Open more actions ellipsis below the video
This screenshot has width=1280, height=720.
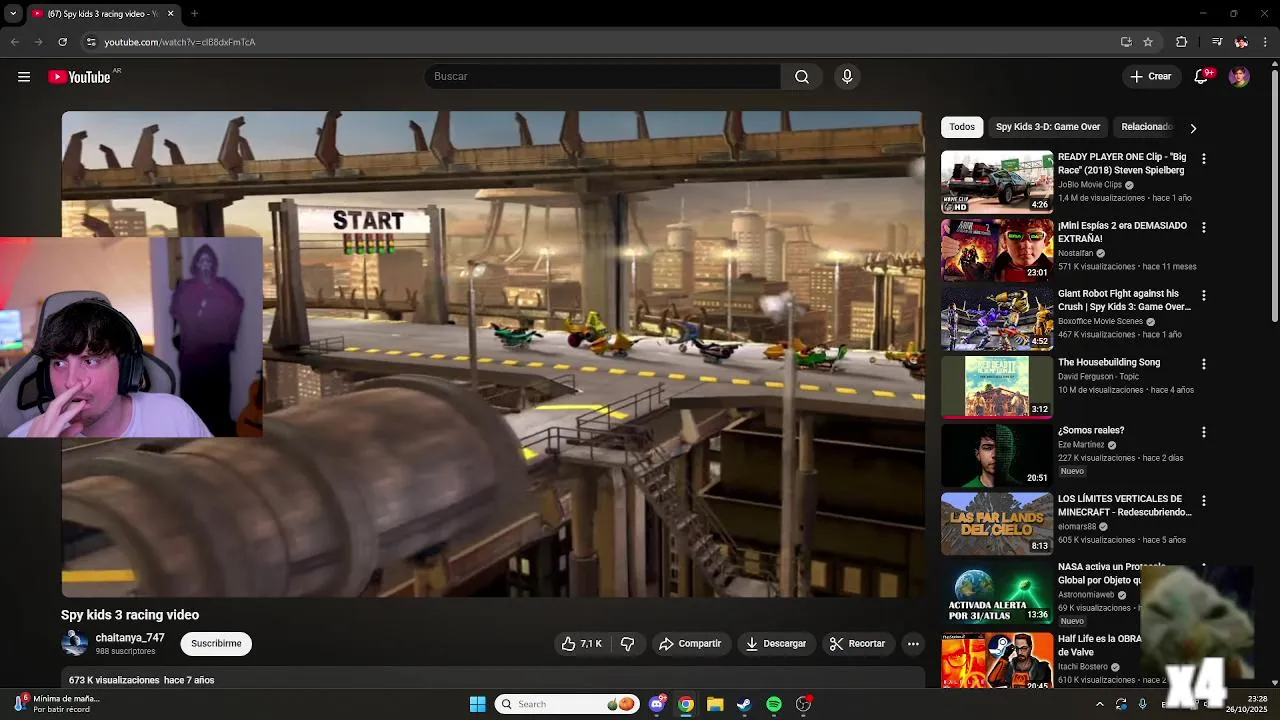click(x=913, y=644)
